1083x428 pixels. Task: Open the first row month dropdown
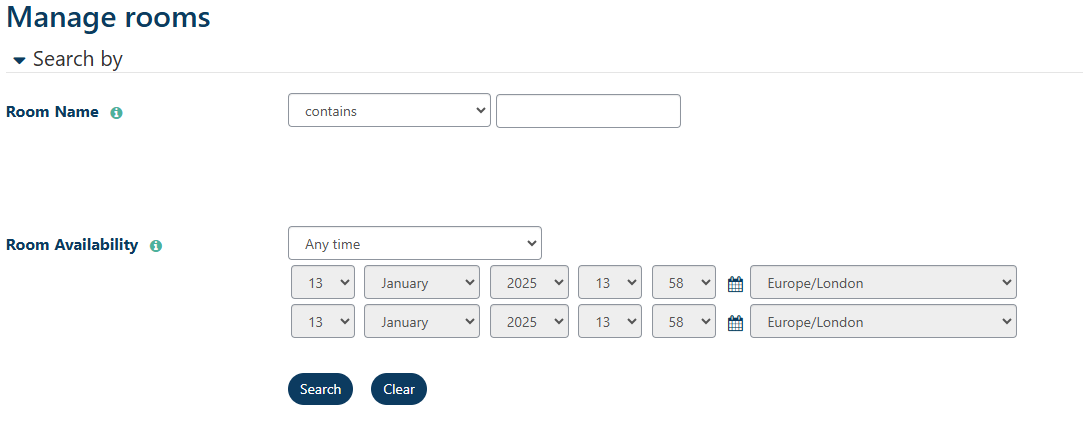[421, 283]
